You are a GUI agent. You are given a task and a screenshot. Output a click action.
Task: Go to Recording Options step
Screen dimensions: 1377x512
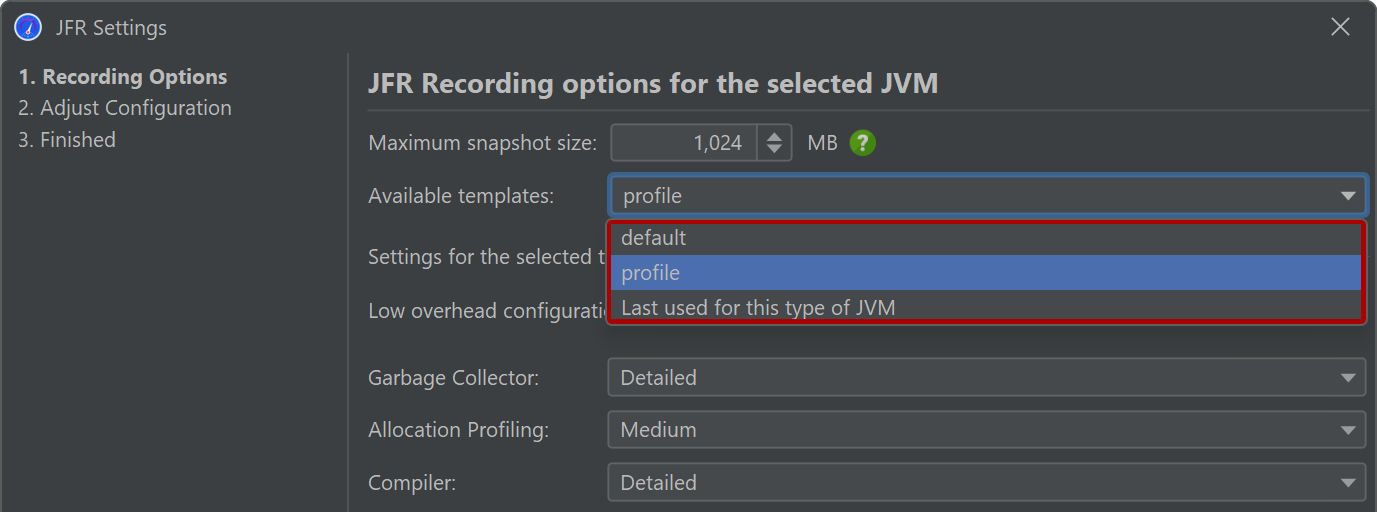(123, 77)
